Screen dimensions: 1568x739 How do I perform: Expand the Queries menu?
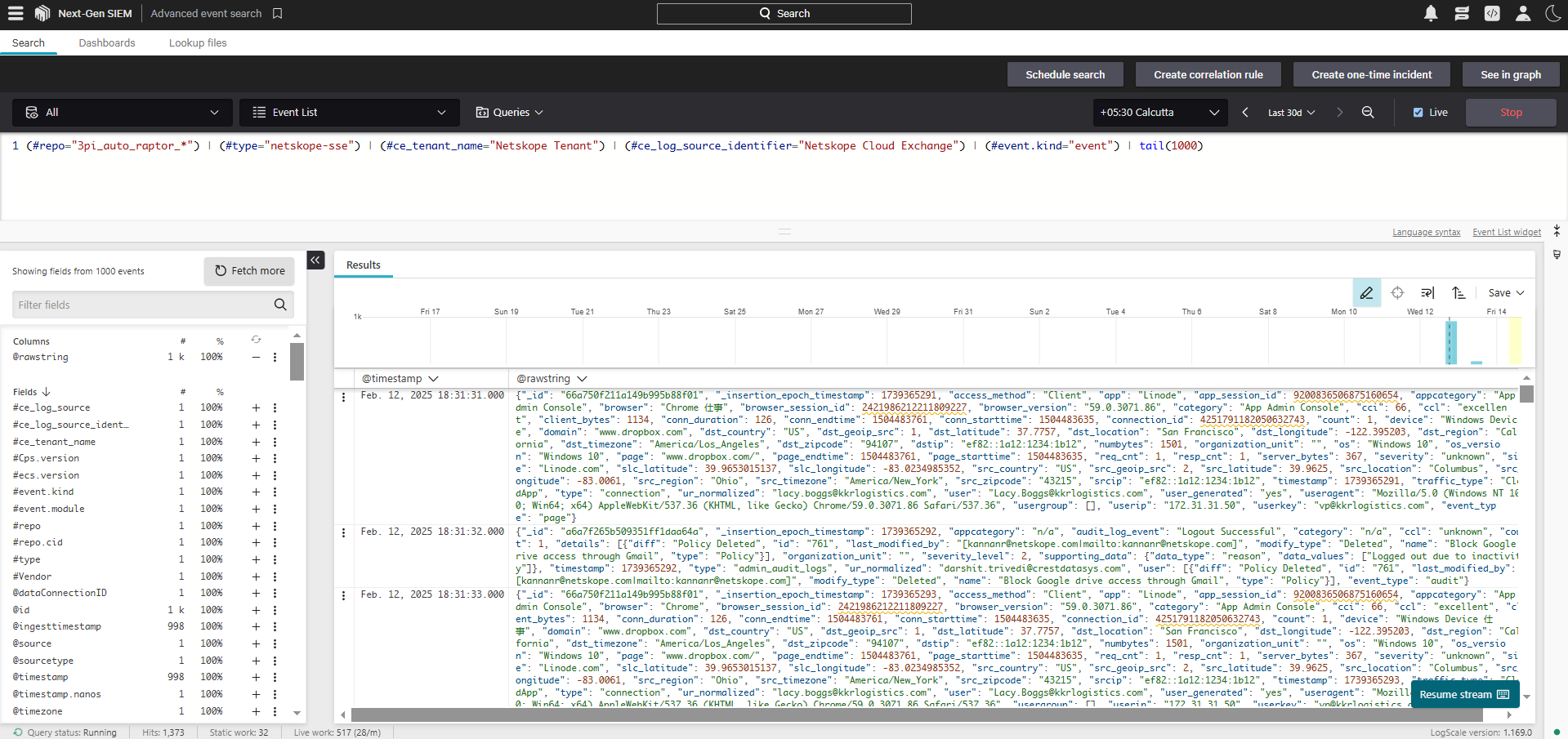tap(509, 113)
